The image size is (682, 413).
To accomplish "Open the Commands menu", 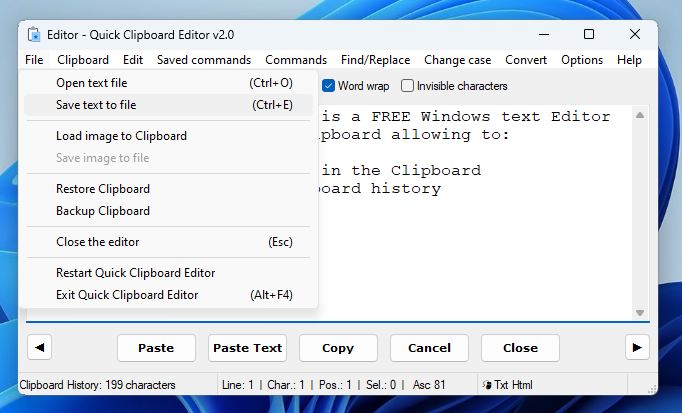I will click(296, 60).
